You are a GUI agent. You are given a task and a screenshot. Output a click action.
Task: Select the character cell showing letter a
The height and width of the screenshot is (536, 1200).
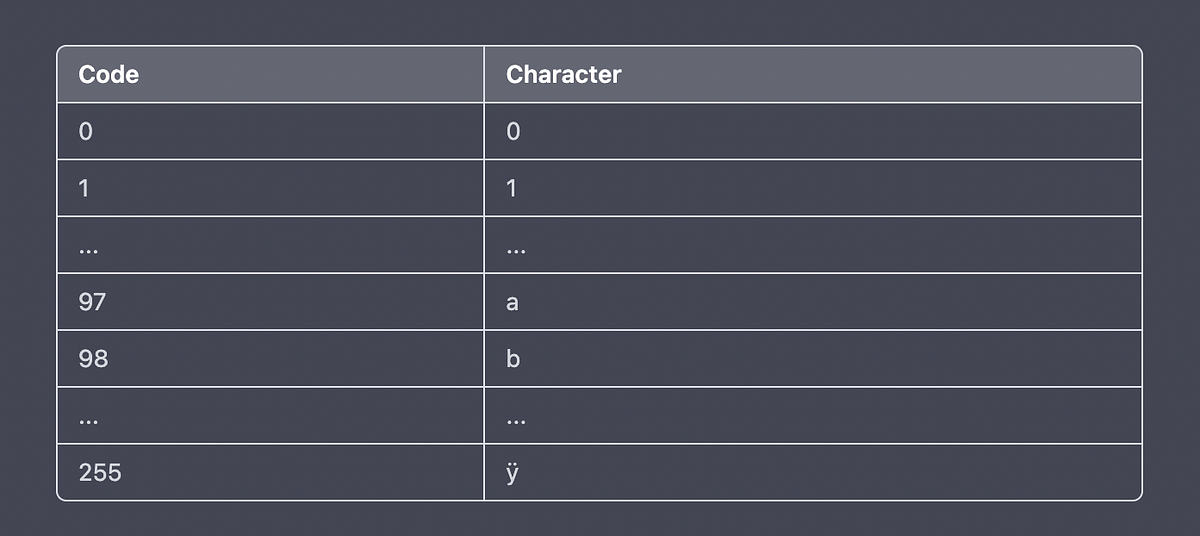512,302
